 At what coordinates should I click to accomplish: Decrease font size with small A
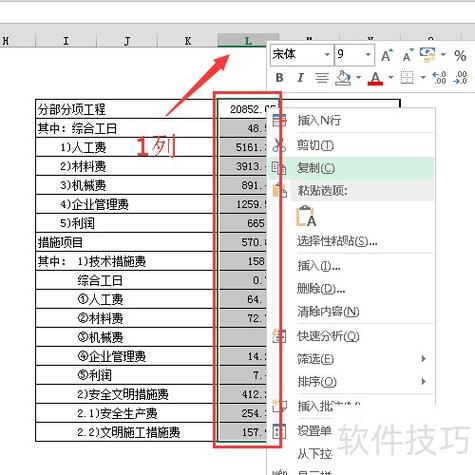pyautogui.click(x=408, y=56)
